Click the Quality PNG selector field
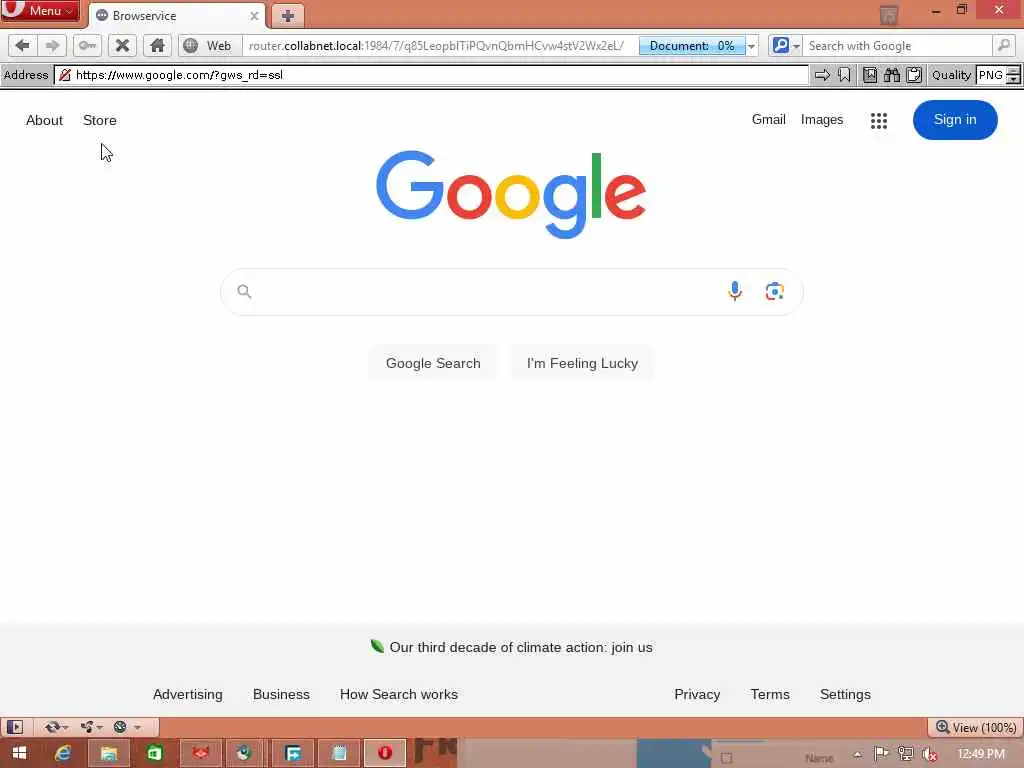Image resolution: width=1024 pixels, height=768 pixels. 991,75
